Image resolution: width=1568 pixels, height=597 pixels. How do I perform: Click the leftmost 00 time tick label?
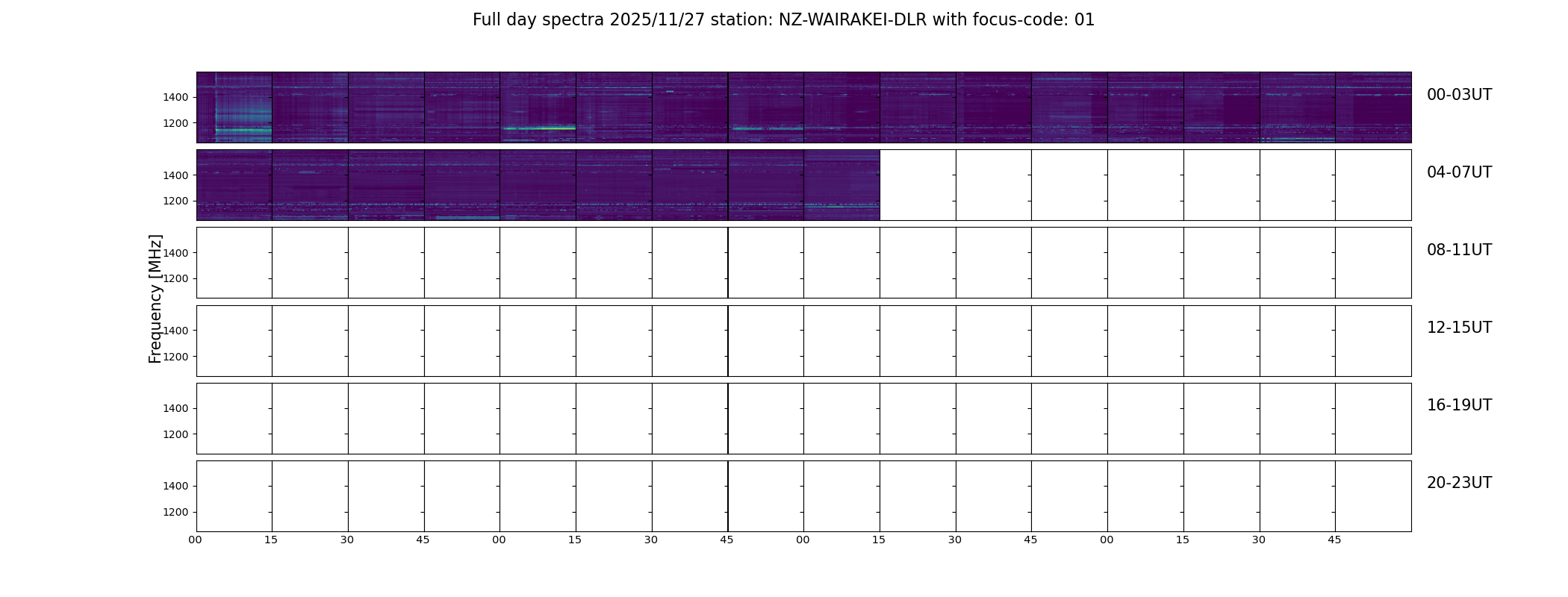pos(195,540)
